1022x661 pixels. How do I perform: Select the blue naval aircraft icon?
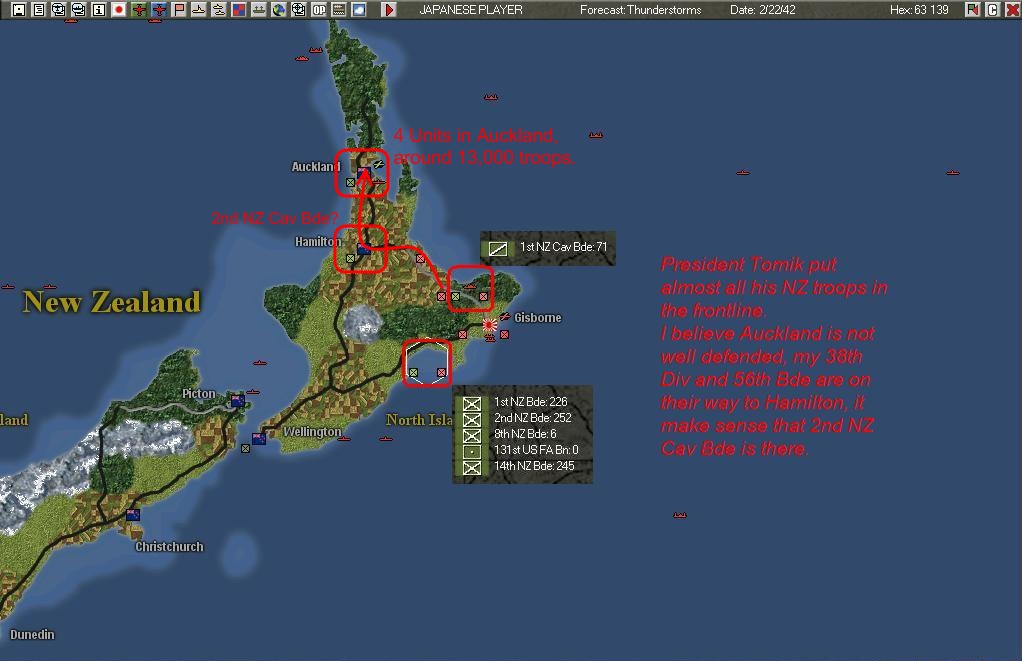pyautogui.click(x=158, y=9)
